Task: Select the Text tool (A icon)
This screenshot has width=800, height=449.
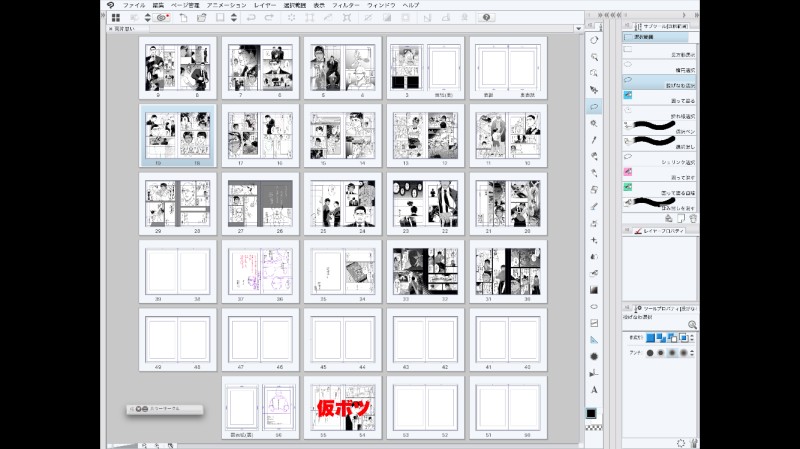Action: pos(594,390)
